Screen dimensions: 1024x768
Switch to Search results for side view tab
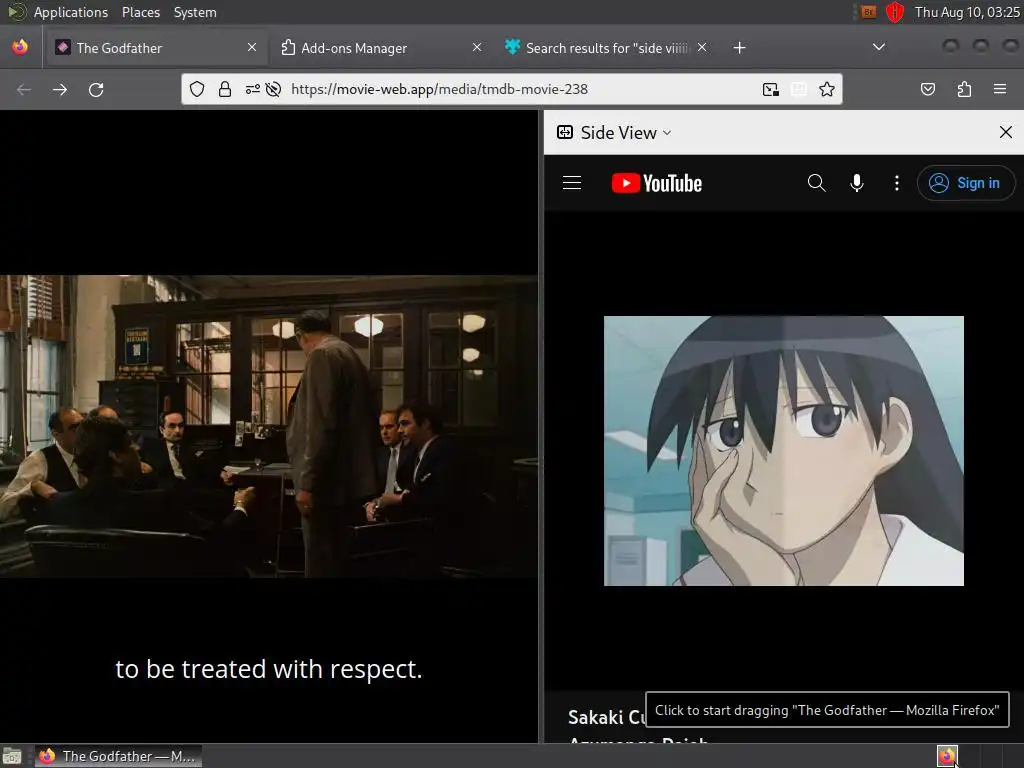coord(605,48)
